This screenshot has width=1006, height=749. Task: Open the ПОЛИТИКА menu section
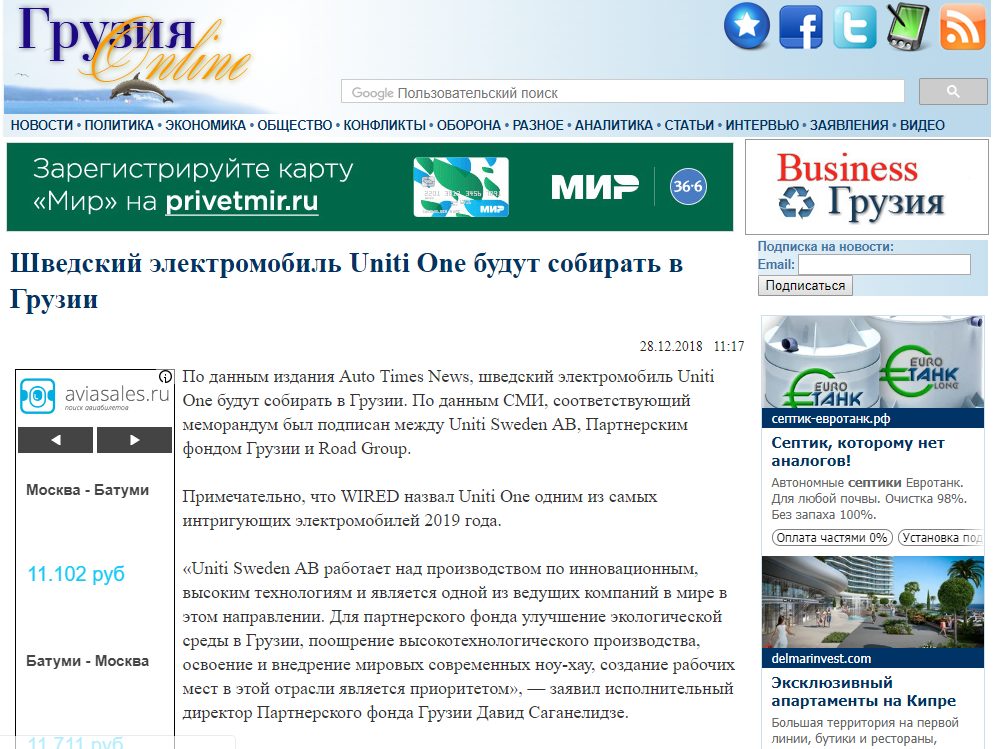pos(119,125)
